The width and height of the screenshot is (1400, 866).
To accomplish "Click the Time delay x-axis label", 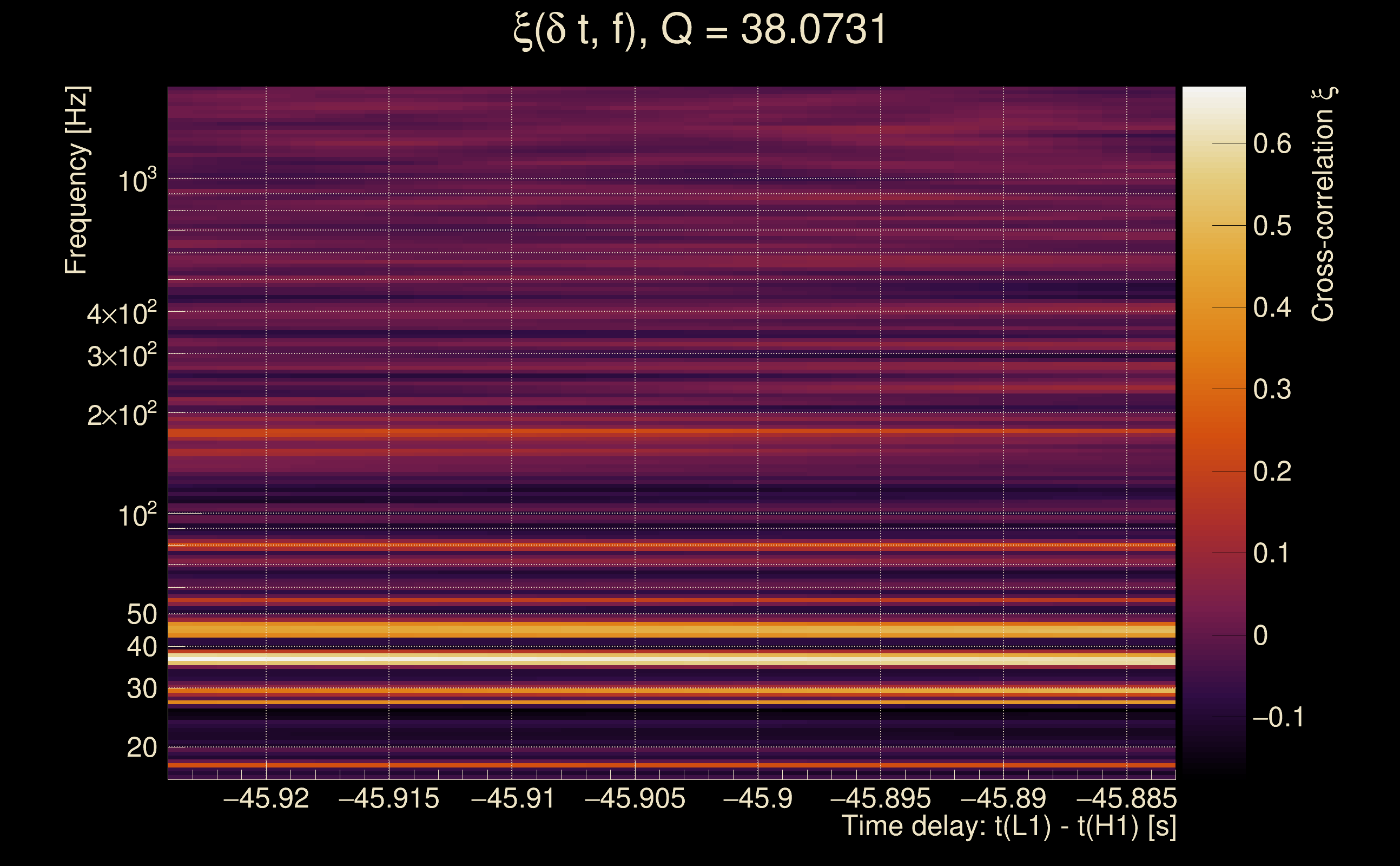I will 1008,826.
